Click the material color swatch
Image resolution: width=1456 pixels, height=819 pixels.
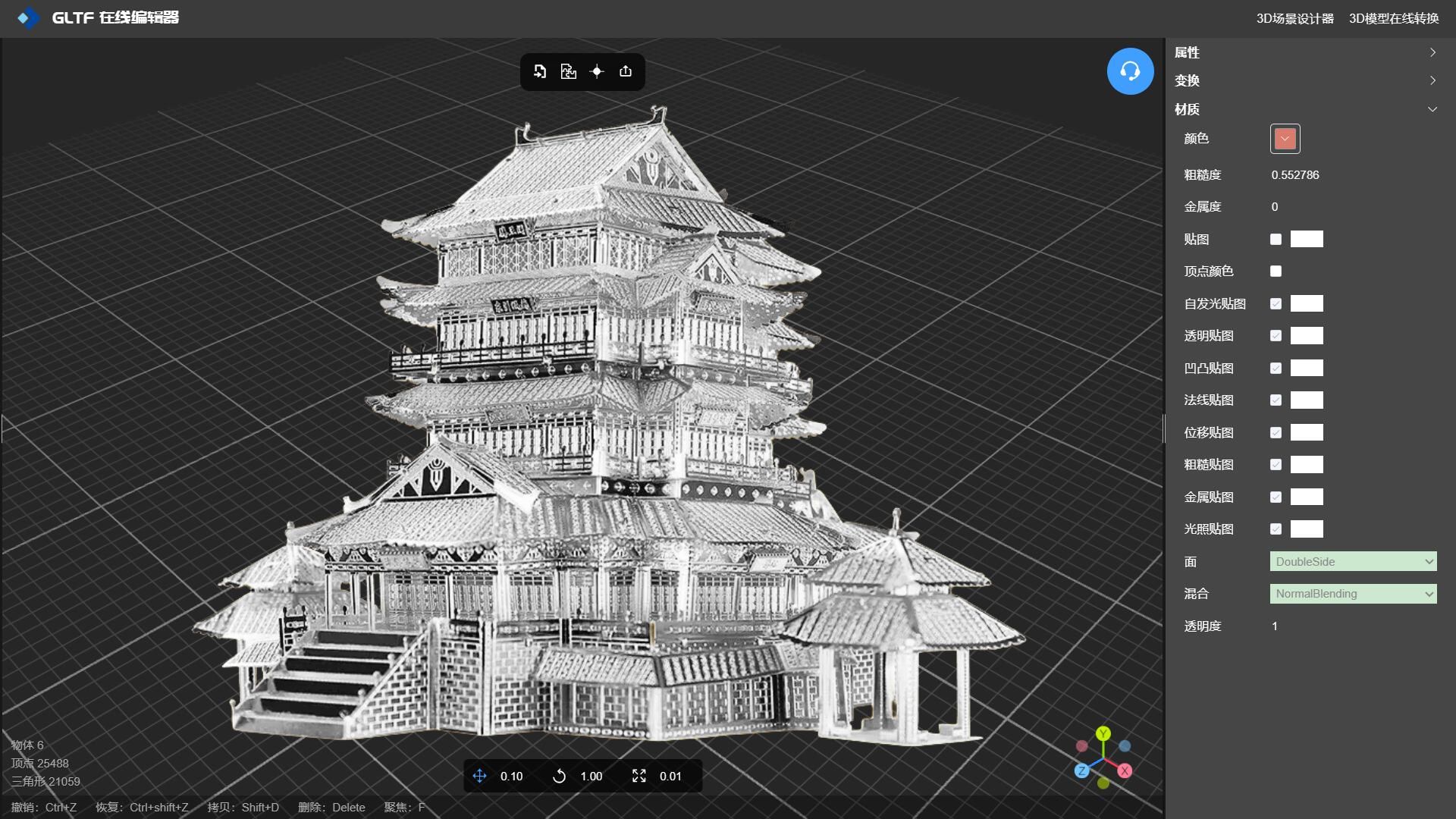[x=1285, y=139]
